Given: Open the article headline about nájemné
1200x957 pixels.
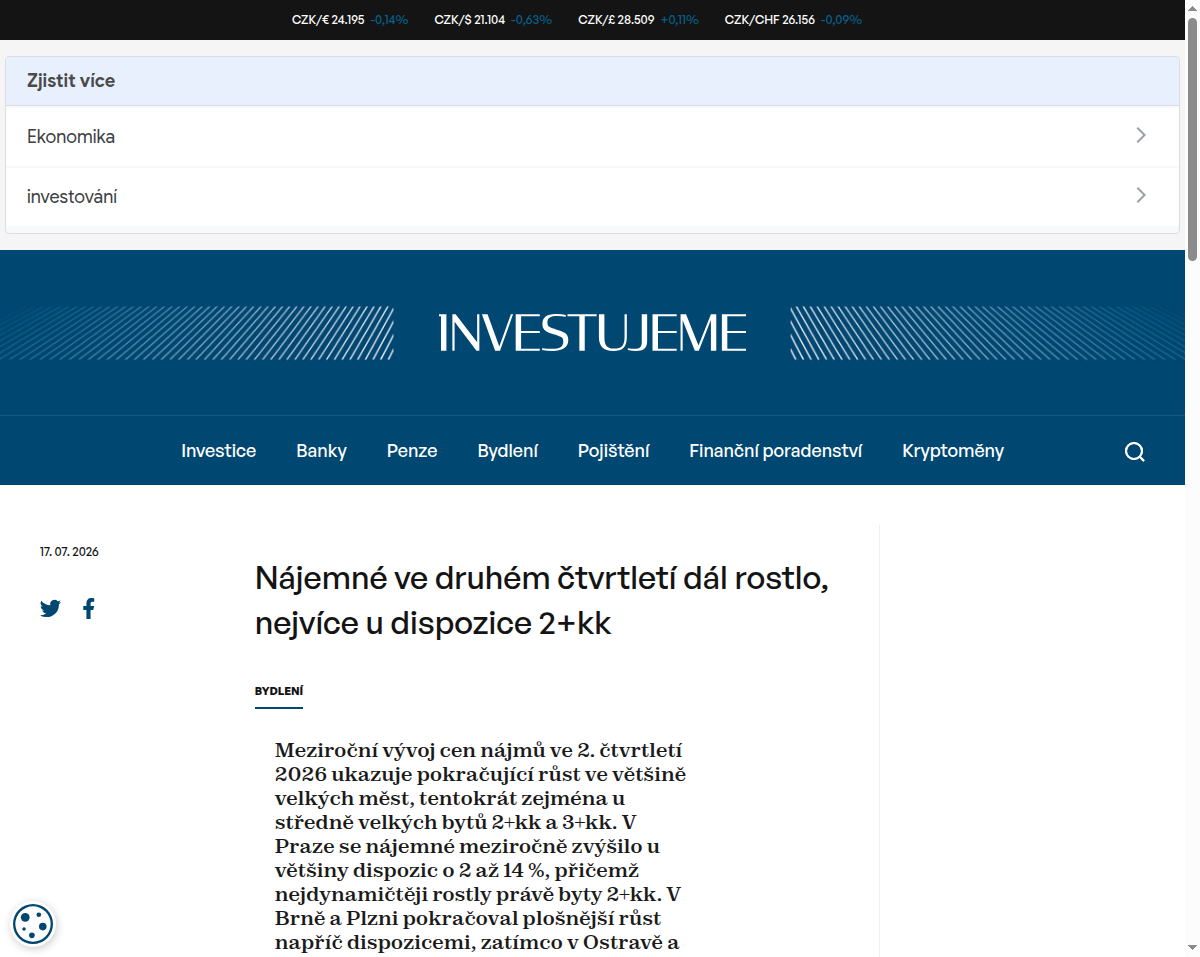Looking at the screenshot, I should pos(542,600).
